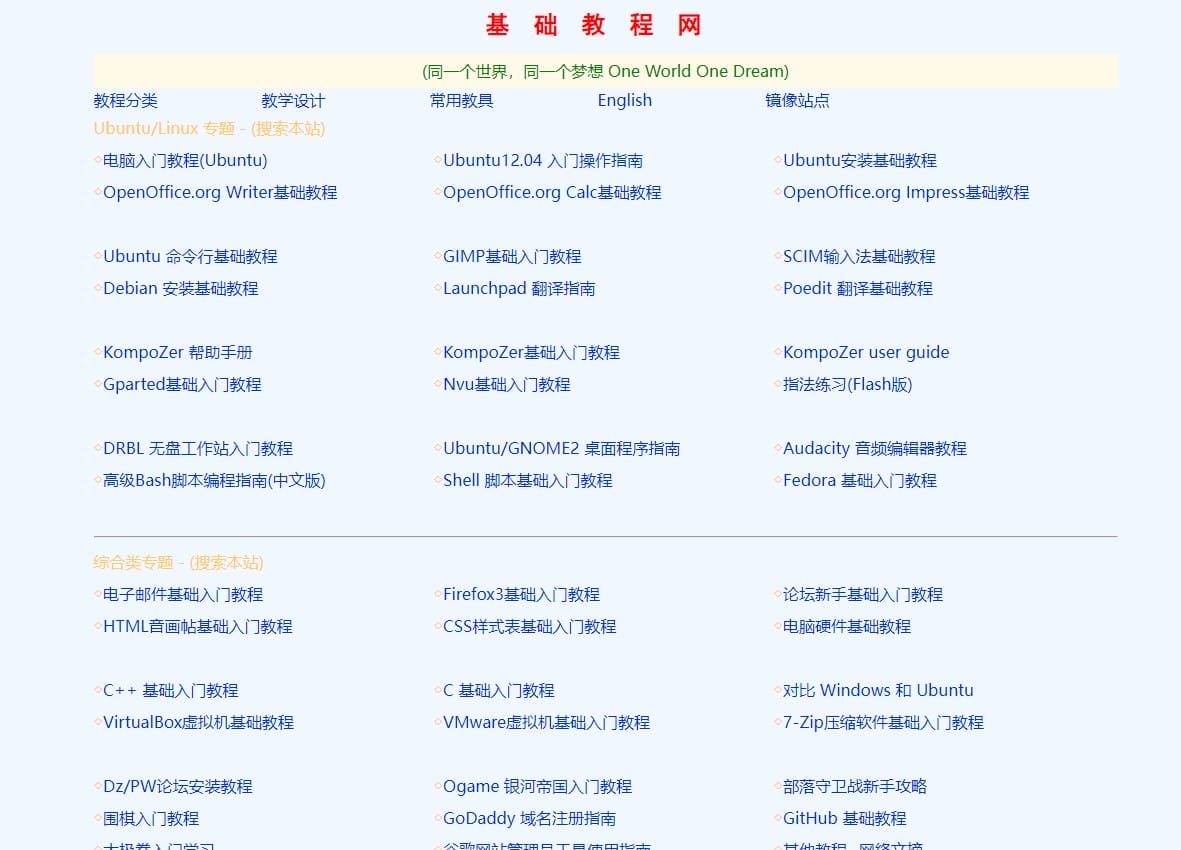Open HTML音画帖基础入门教程
The image size is (1181, 850).
point(198,626)
